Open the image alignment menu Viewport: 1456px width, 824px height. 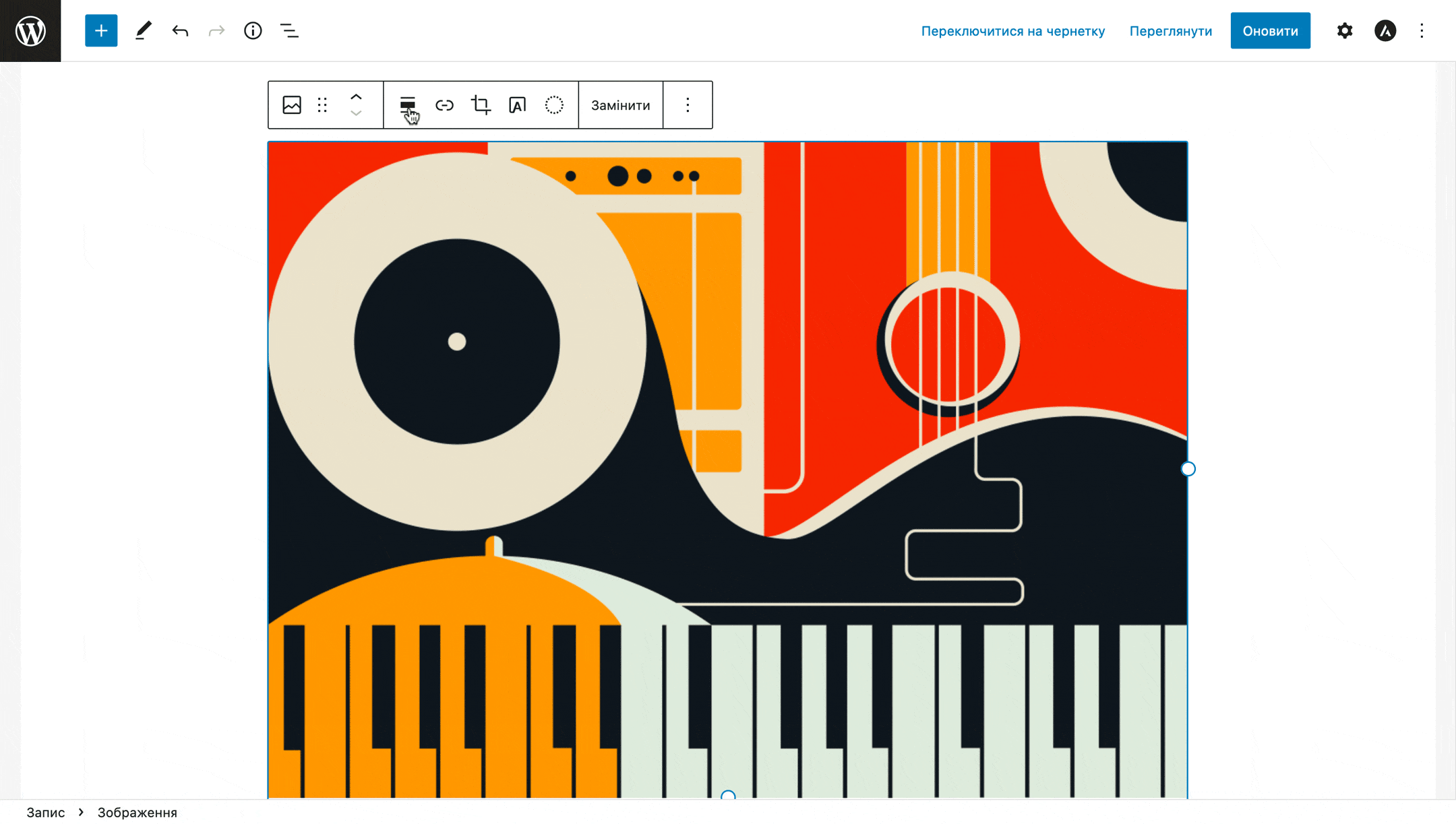coord(408,105)
